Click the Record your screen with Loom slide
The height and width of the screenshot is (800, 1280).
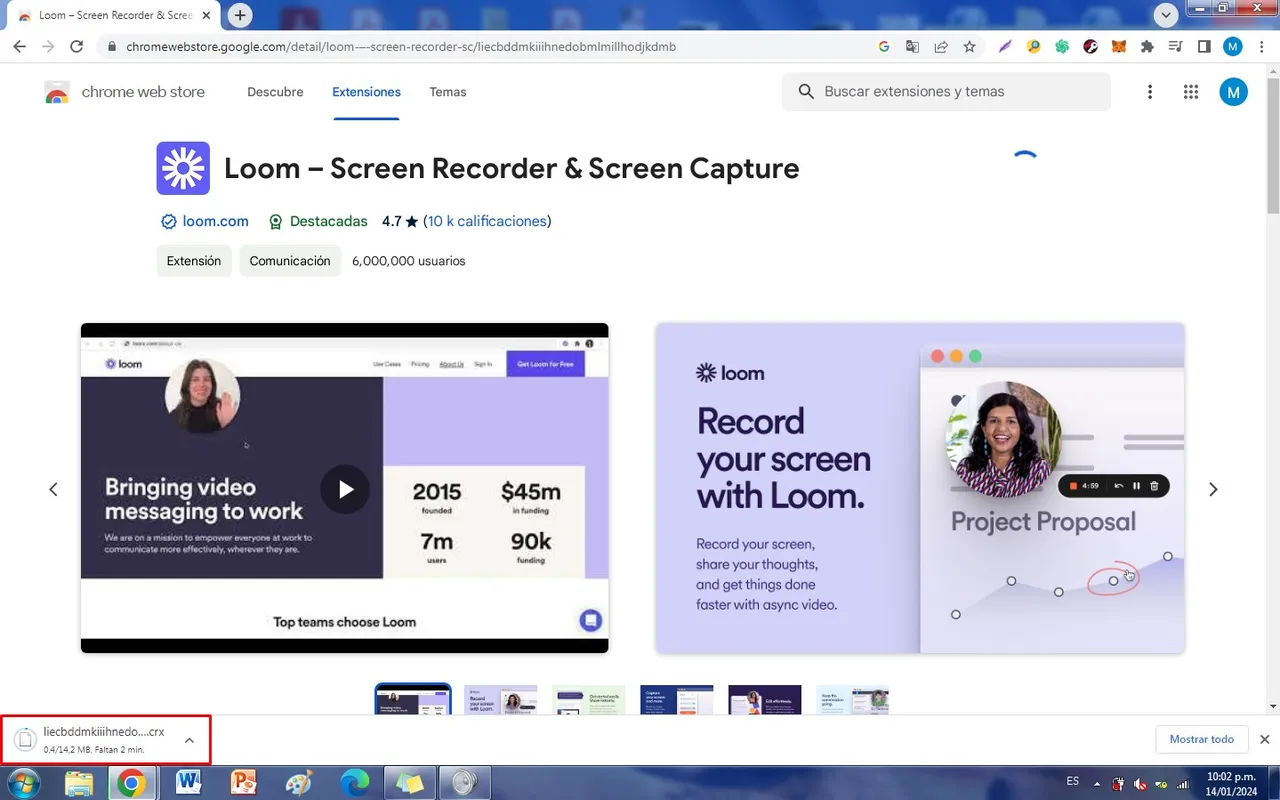pos(920,488)
